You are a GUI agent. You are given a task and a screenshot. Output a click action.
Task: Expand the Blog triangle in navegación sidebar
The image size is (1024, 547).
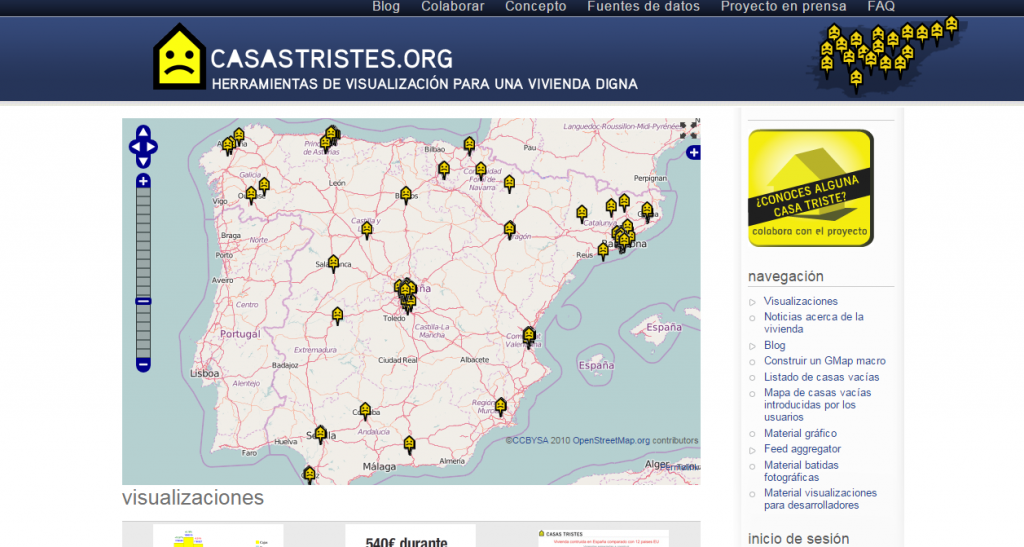pos(752,346)
